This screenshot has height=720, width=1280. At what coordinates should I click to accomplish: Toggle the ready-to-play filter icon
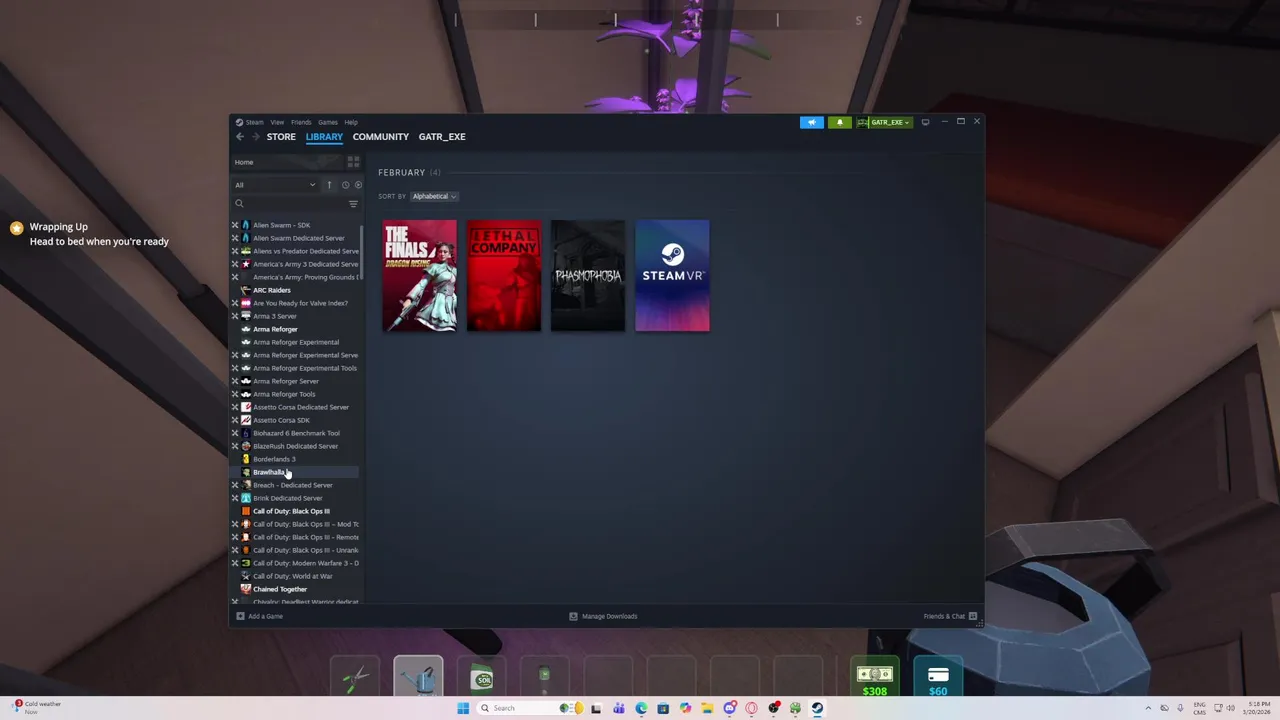[358, 185]
